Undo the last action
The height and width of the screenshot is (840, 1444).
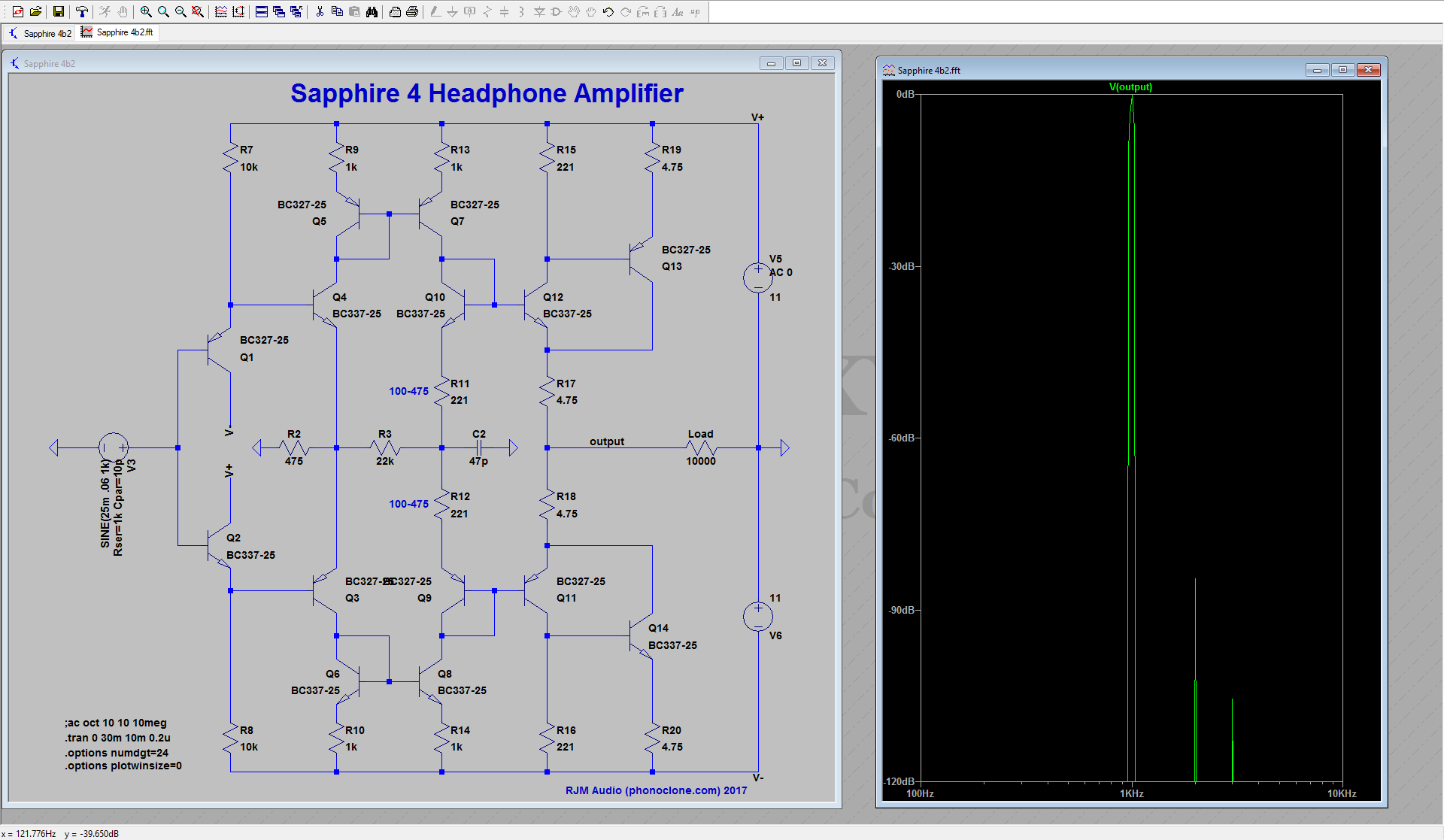pos(608,11)
